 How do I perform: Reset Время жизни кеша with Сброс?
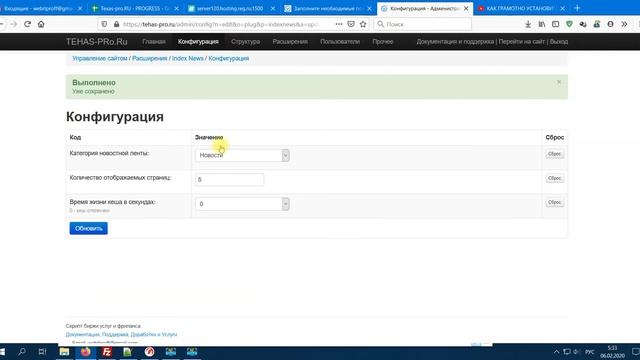click(555, 202)
